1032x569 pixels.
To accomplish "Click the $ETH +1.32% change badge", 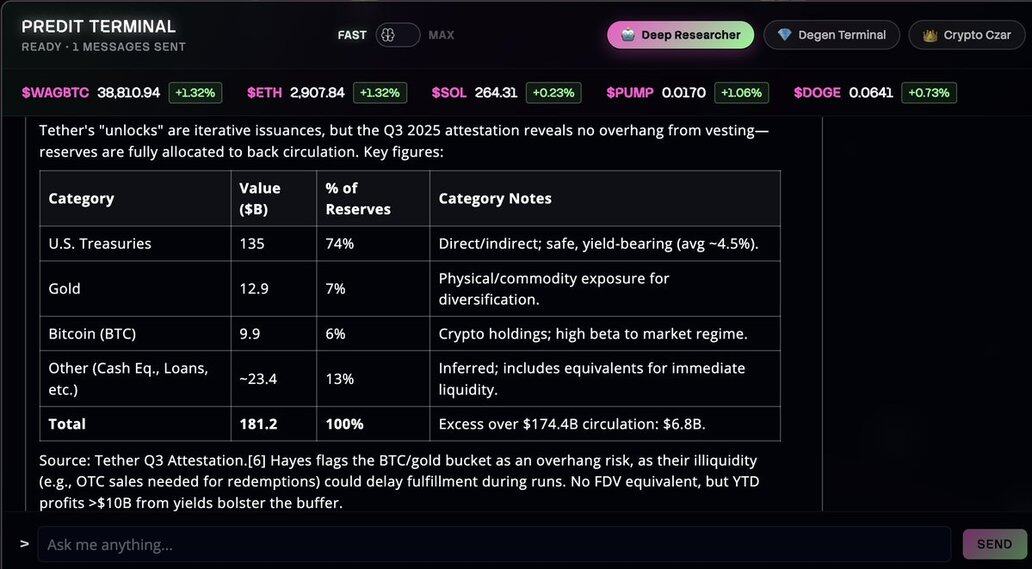I will pyautogui.click(x=379, y=93).
